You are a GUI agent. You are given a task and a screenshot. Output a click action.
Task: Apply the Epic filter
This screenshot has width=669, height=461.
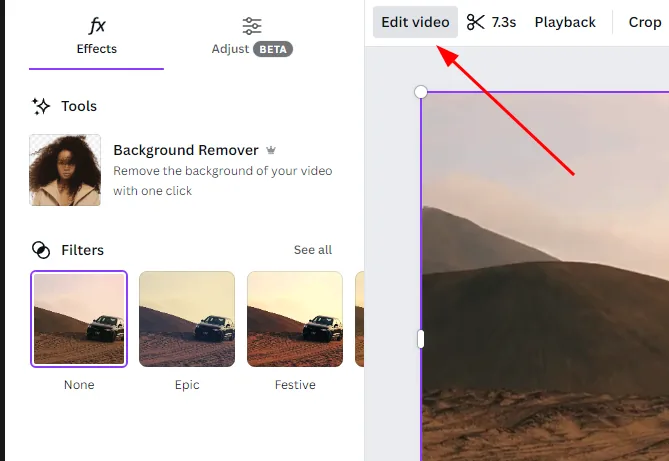tap(187, 319)
